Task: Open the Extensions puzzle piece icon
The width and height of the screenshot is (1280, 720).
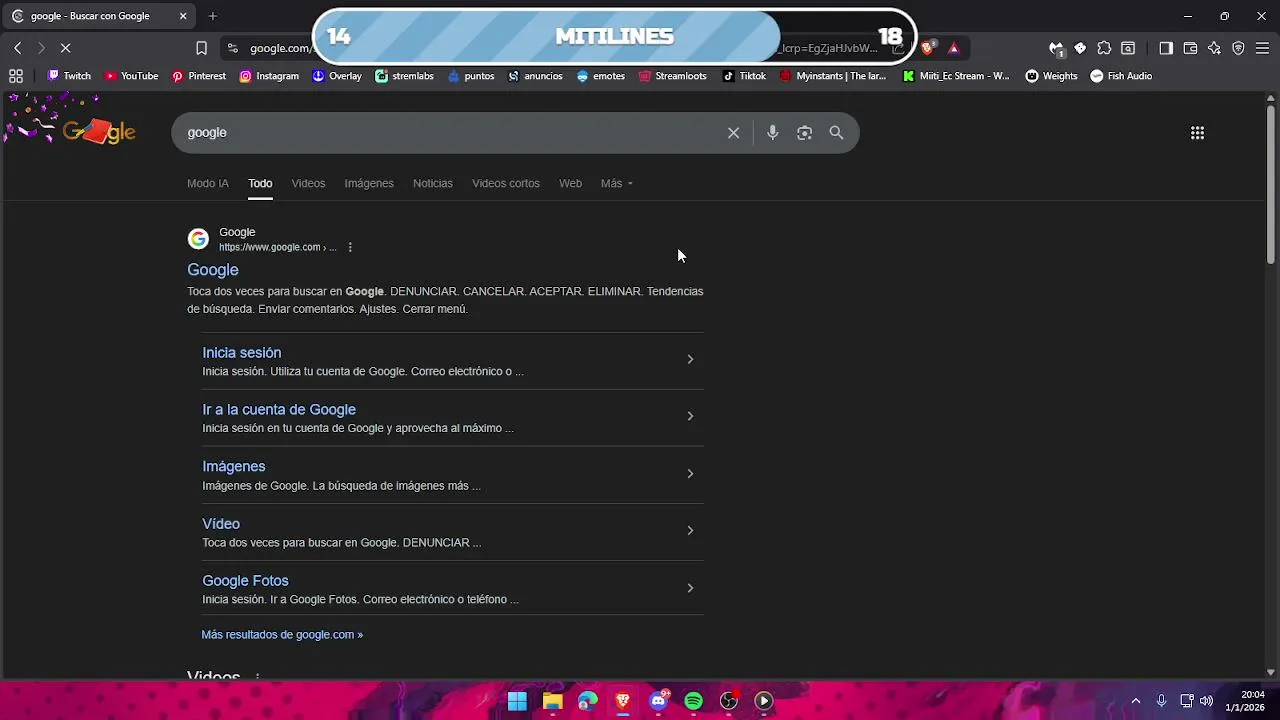Action: (1104, 48)
